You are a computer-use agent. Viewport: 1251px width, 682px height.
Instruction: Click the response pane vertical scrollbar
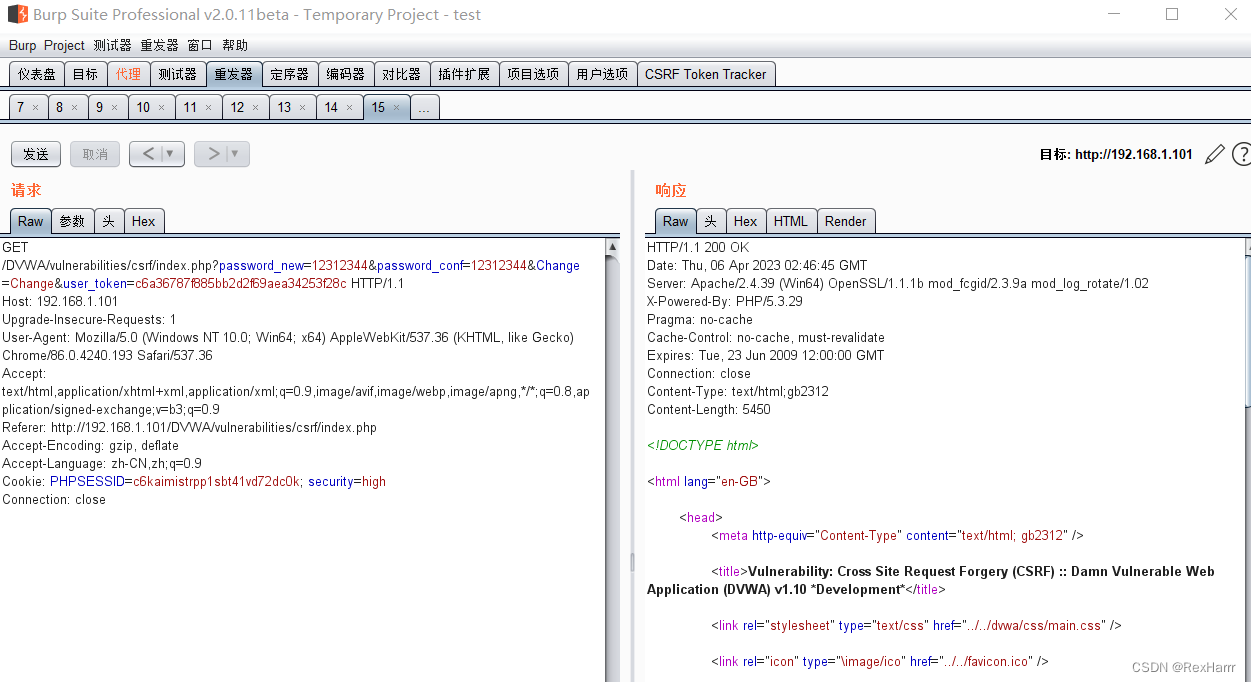point(1246,330)
